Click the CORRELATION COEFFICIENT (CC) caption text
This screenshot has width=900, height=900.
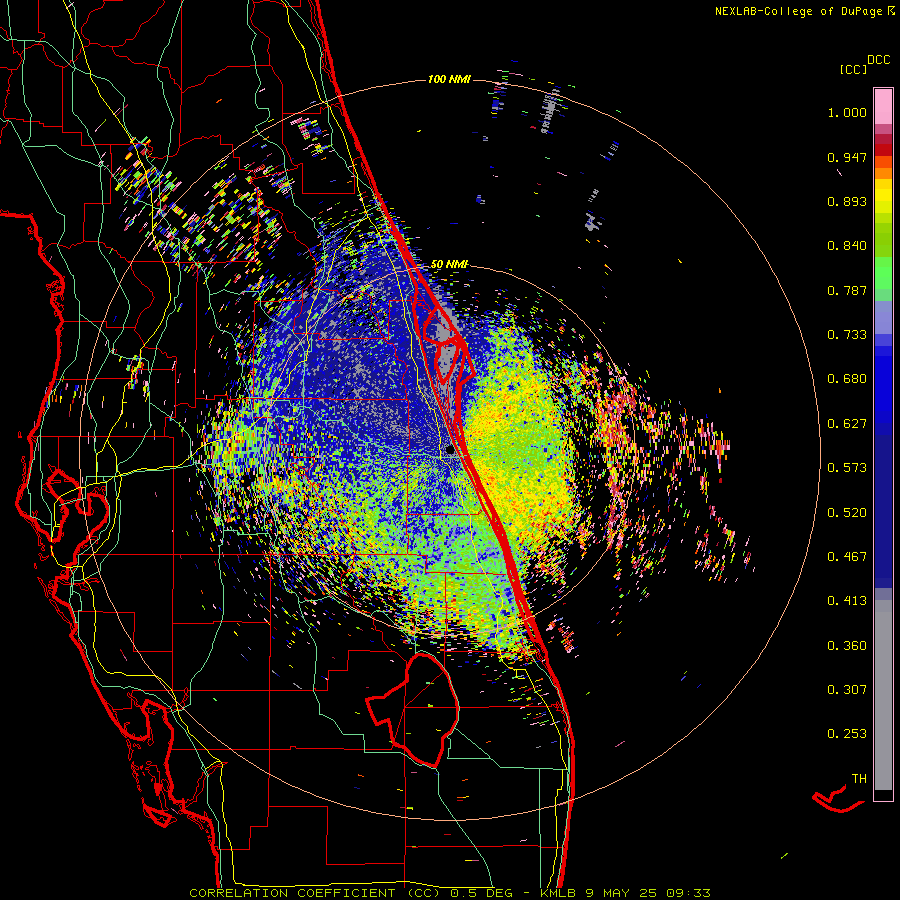(315, 893)
